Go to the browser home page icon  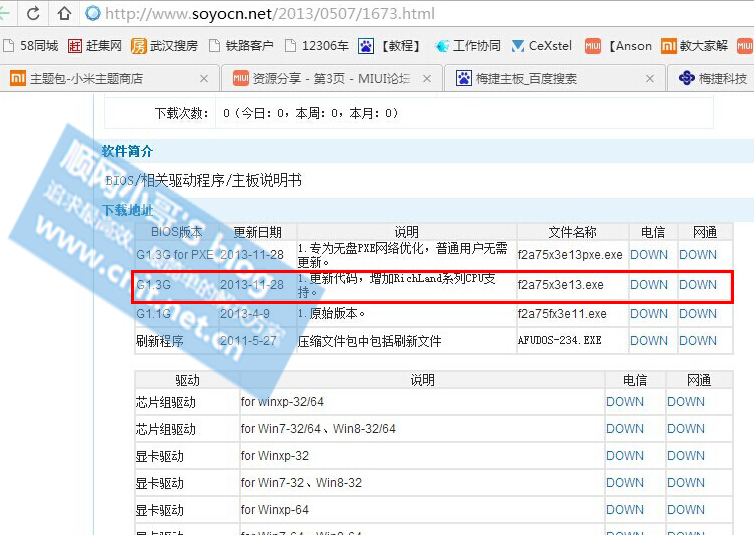pos(64,13)
